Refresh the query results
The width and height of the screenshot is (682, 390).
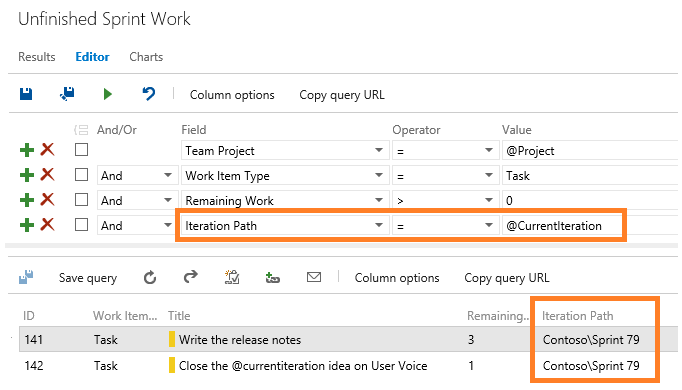click(x=150, y=277)
